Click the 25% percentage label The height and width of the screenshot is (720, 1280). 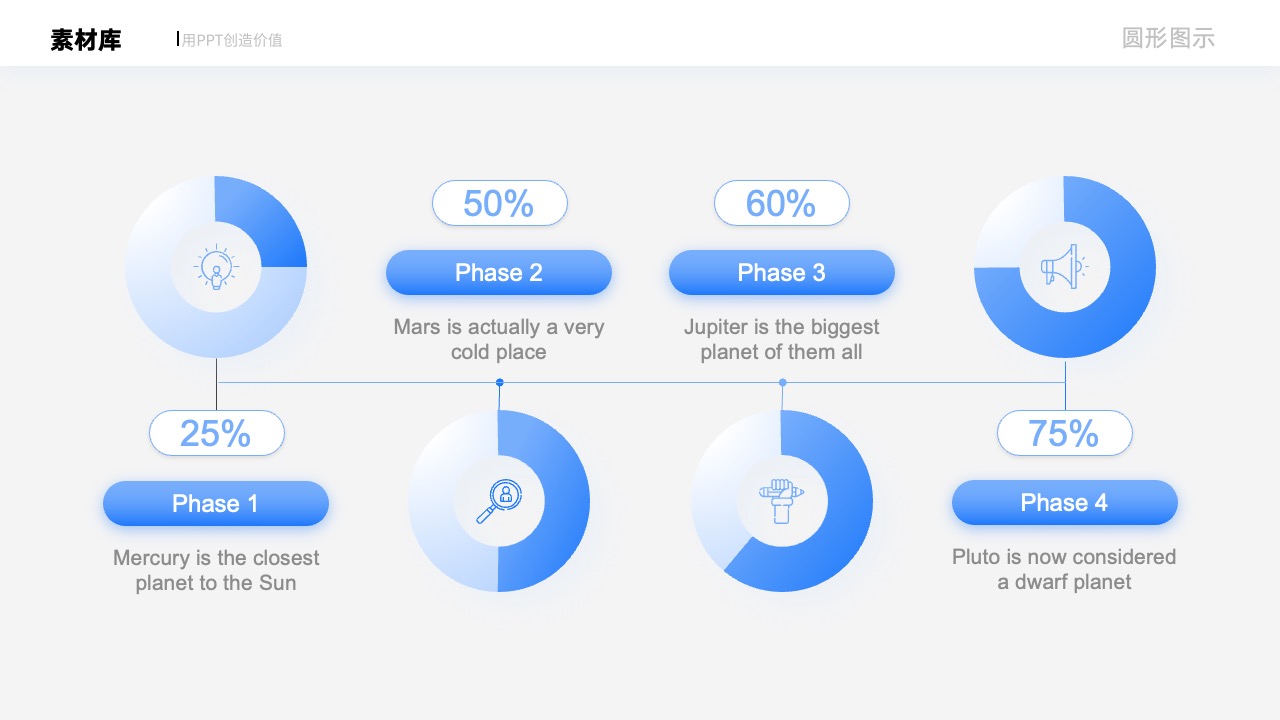pyautogui.click(x=217, y=433)
